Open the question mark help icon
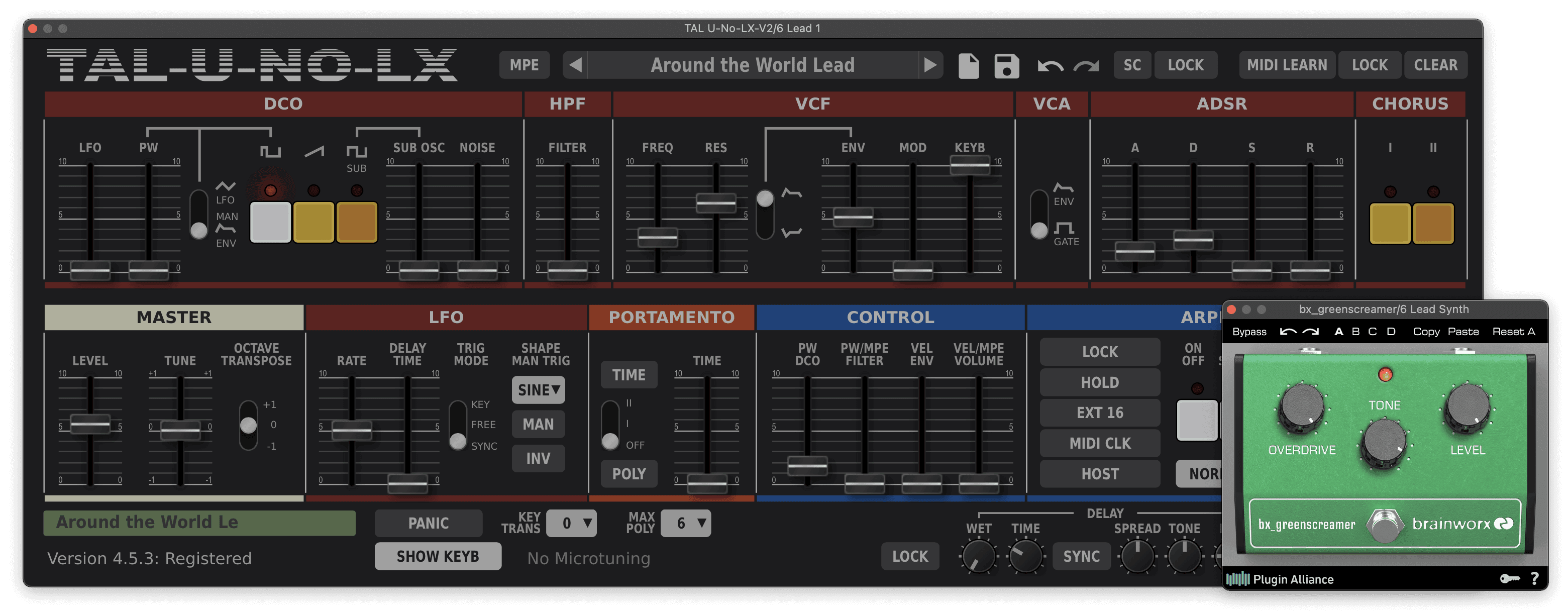This screenshot has width=1568, height=614. tap(1534, 579)
